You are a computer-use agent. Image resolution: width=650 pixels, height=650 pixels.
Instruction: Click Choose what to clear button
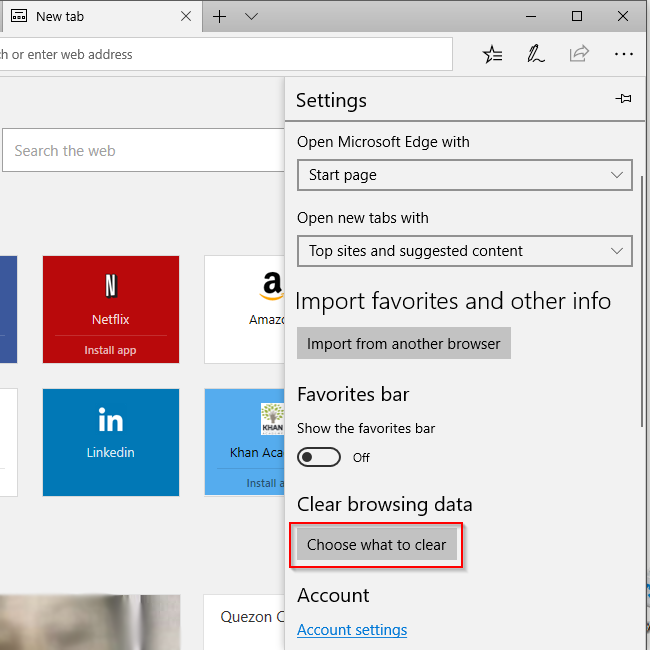(x=376, y=544)
